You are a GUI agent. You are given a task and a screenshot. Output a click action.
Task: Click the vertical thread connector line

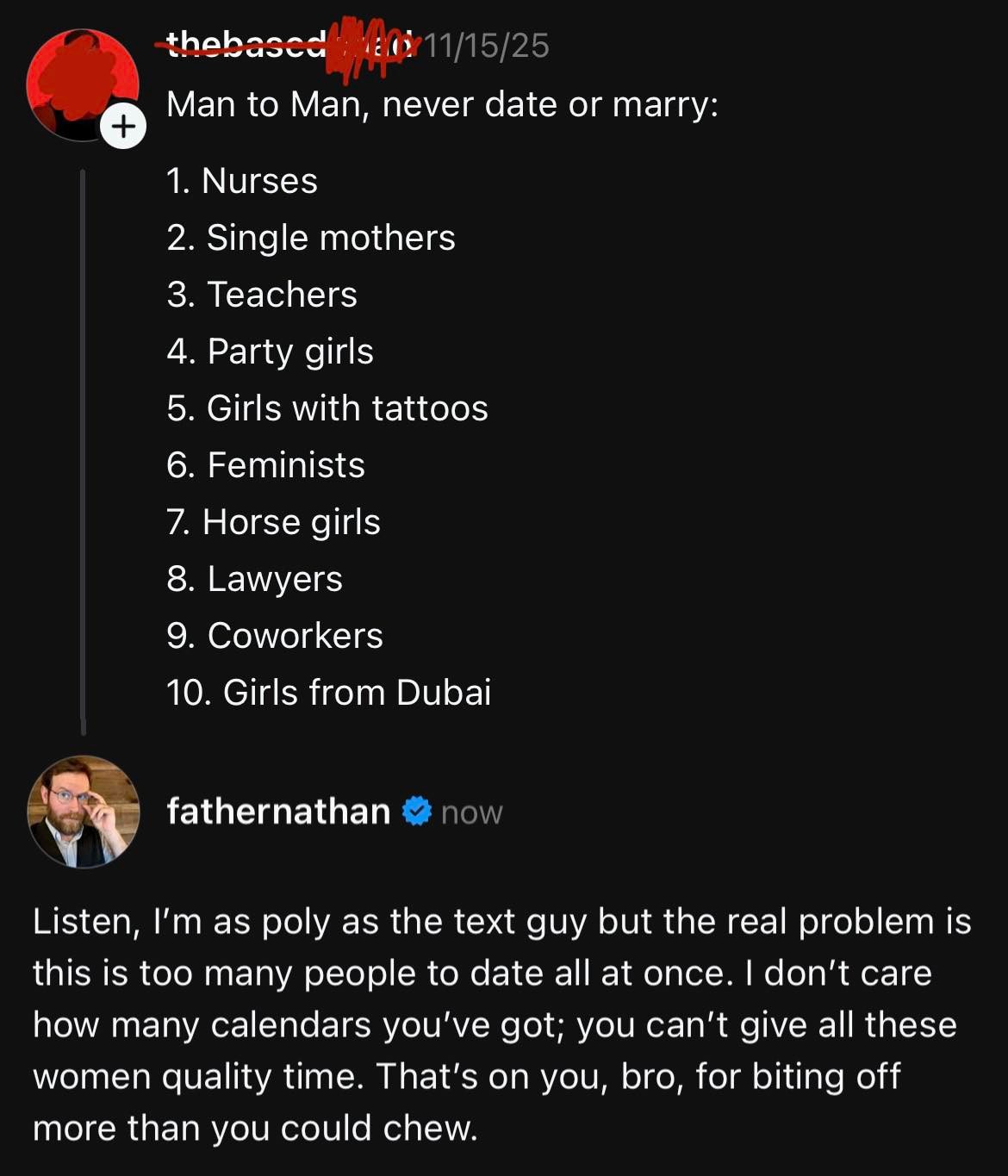[83, 448]
